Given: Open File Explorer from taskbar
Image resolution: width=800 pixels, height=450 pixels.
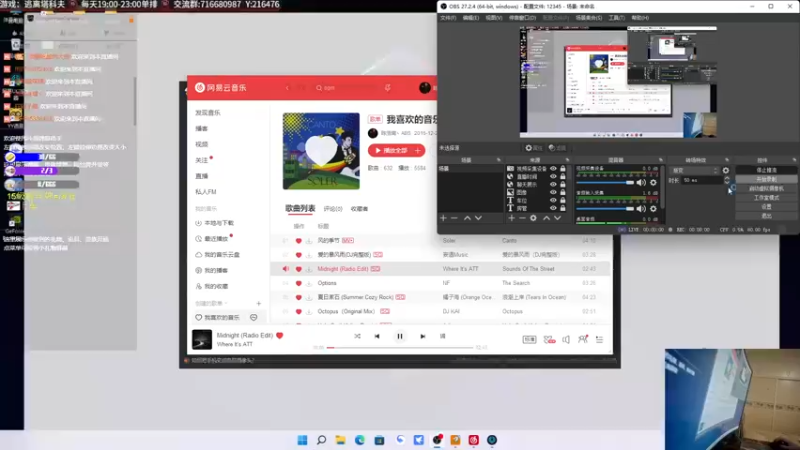Looking at the screenshot, I should click(340, 440).
